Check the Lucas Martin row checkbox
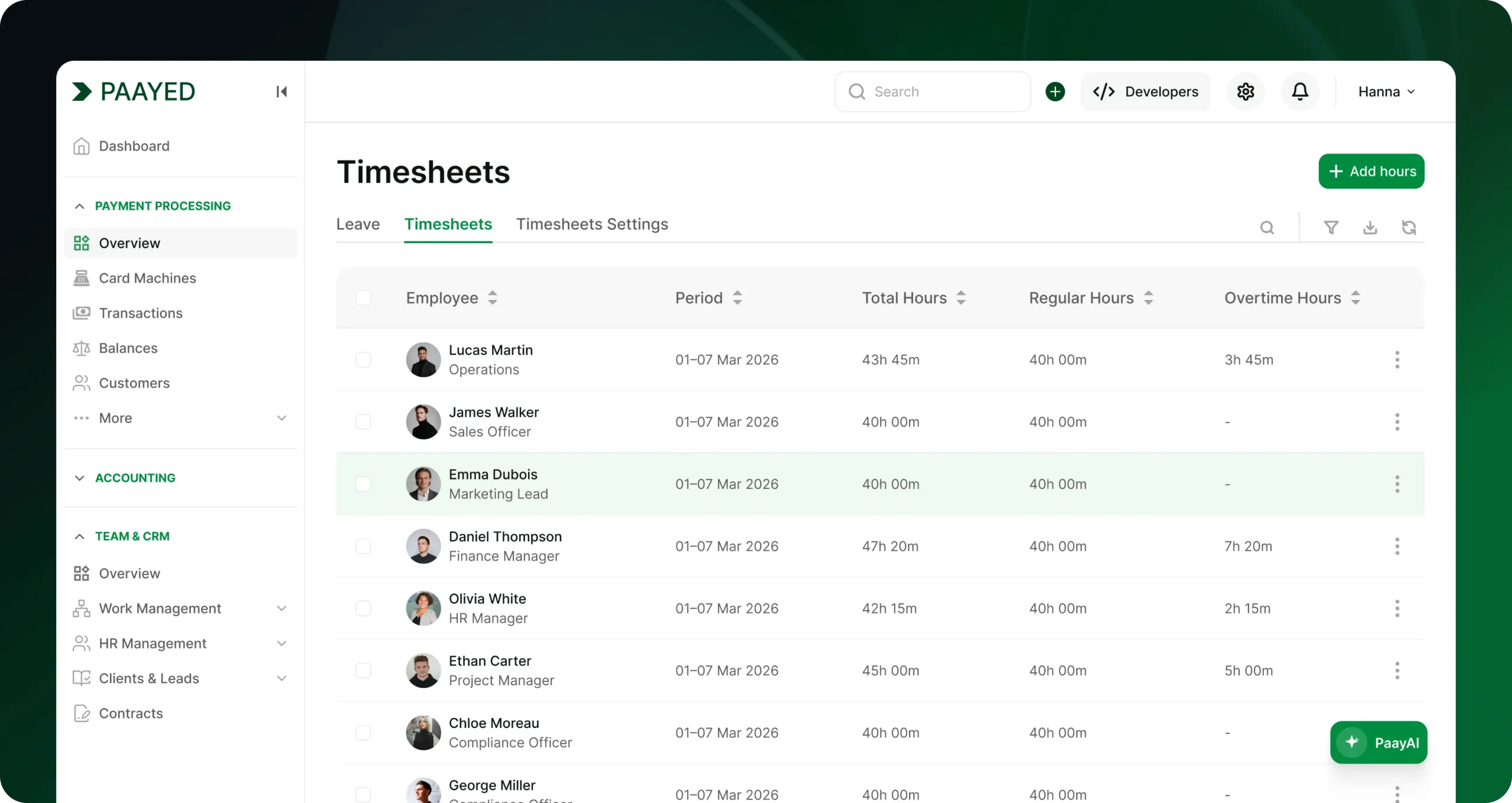1512x803 pixels. tap(363, 360)
